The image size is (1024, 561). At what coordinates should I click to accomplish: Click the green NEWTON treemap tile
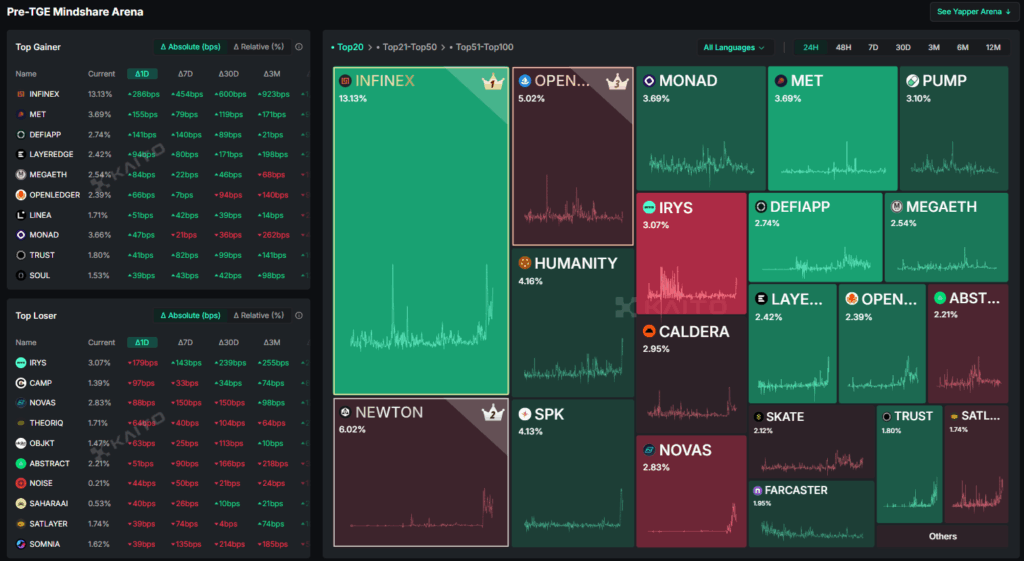[420, 470]
